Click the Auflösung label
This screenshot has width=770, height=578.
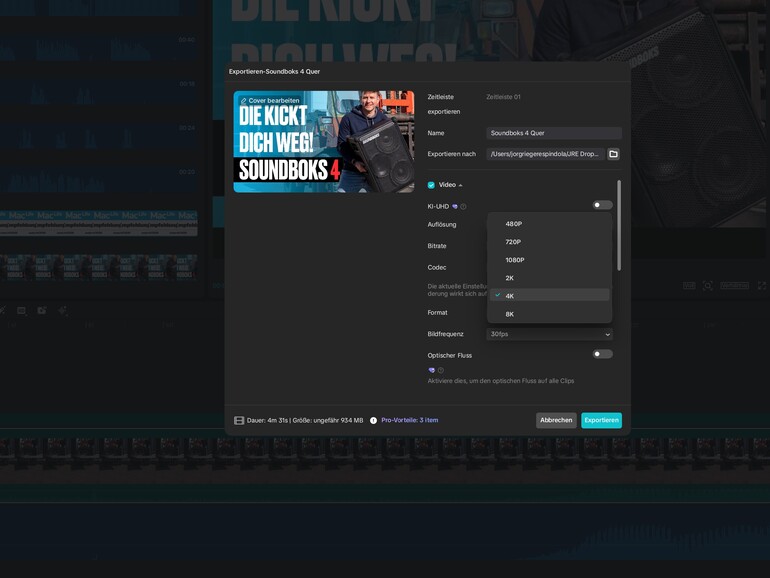click(x=442, y=224)
